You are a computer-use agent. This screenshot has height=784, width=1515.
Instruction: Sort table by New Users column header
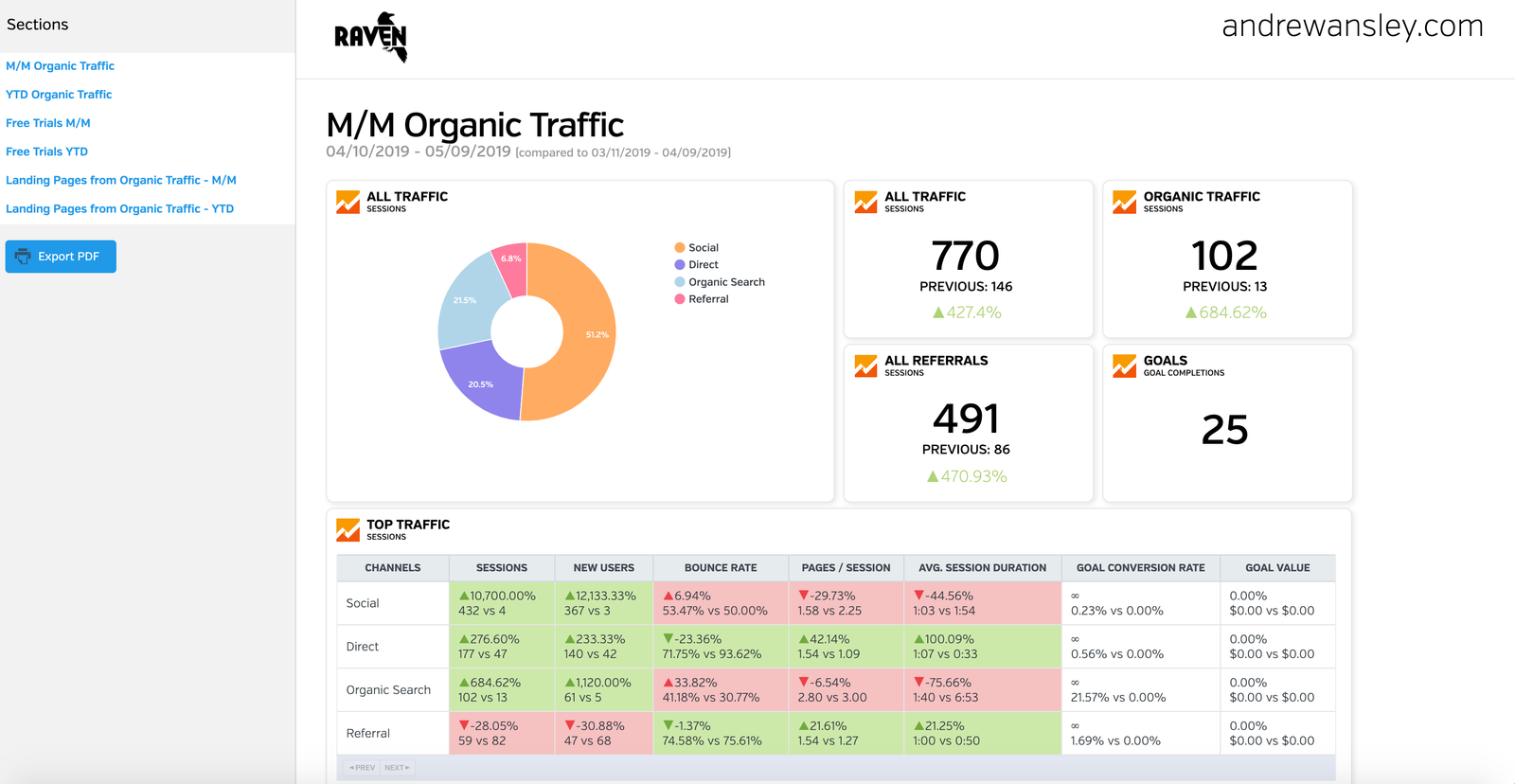604,568
